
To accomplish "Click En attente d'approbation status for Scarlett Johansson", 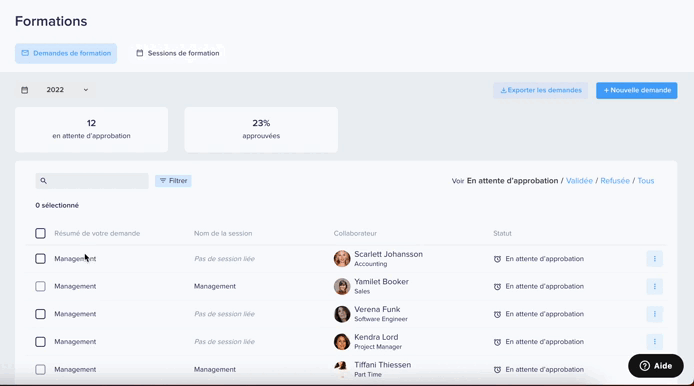I will pos(544,259).
